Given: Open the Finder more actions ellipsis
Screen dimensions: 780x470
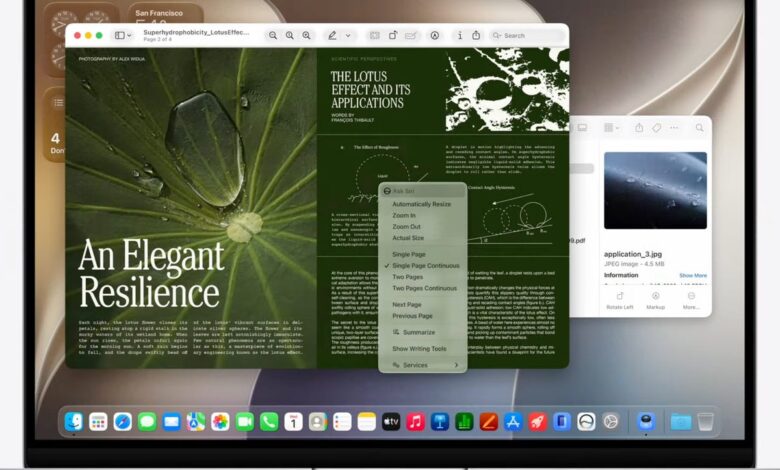Looking at the screenshot, I should tap(674, 128).
